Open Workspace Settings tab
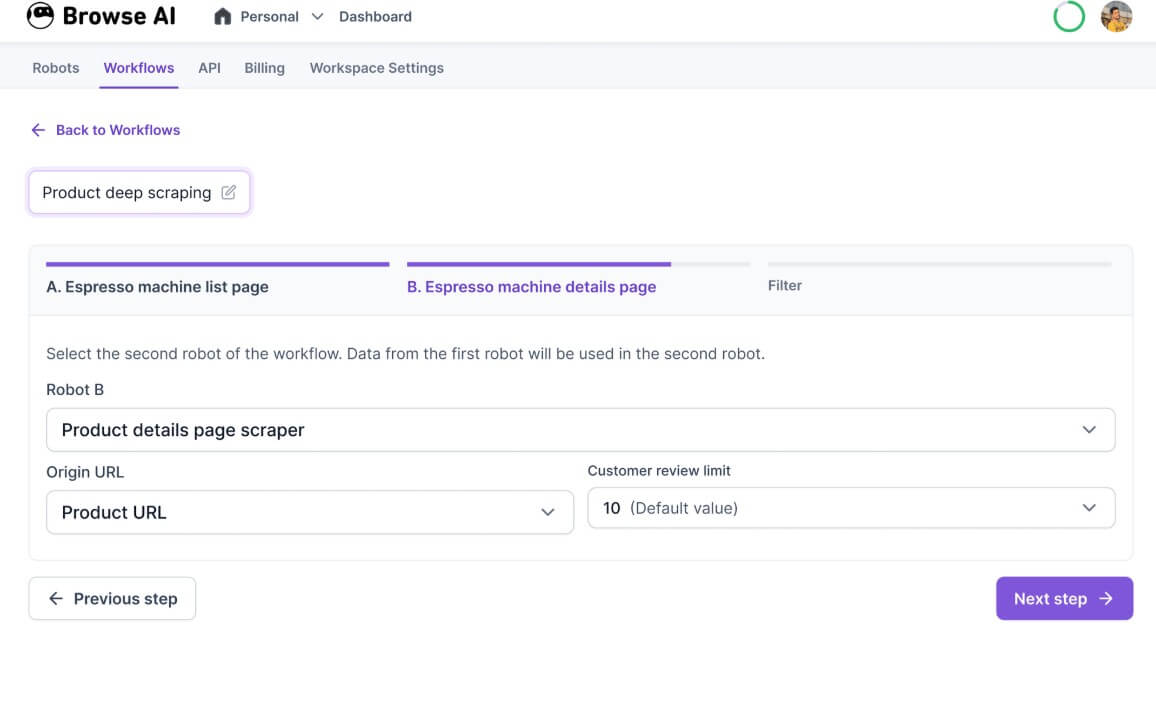 coord(377,68)
